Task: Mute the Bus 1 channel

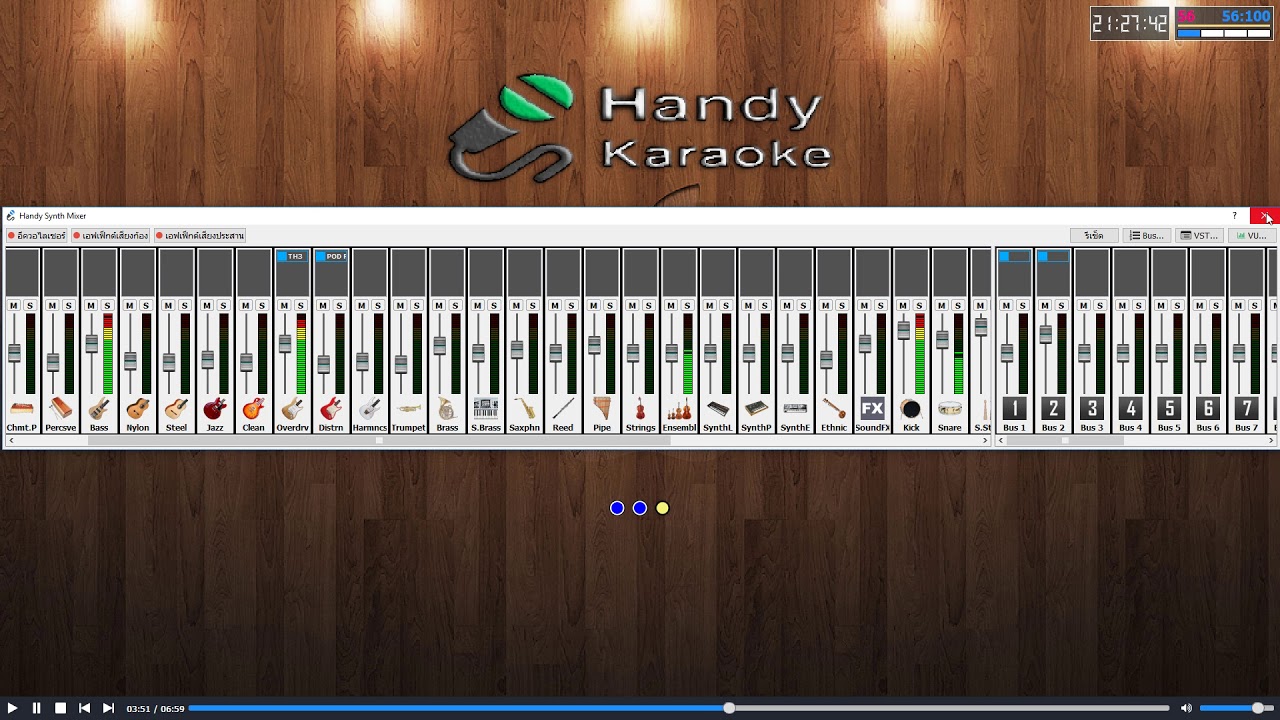Action: [1006, 305]
